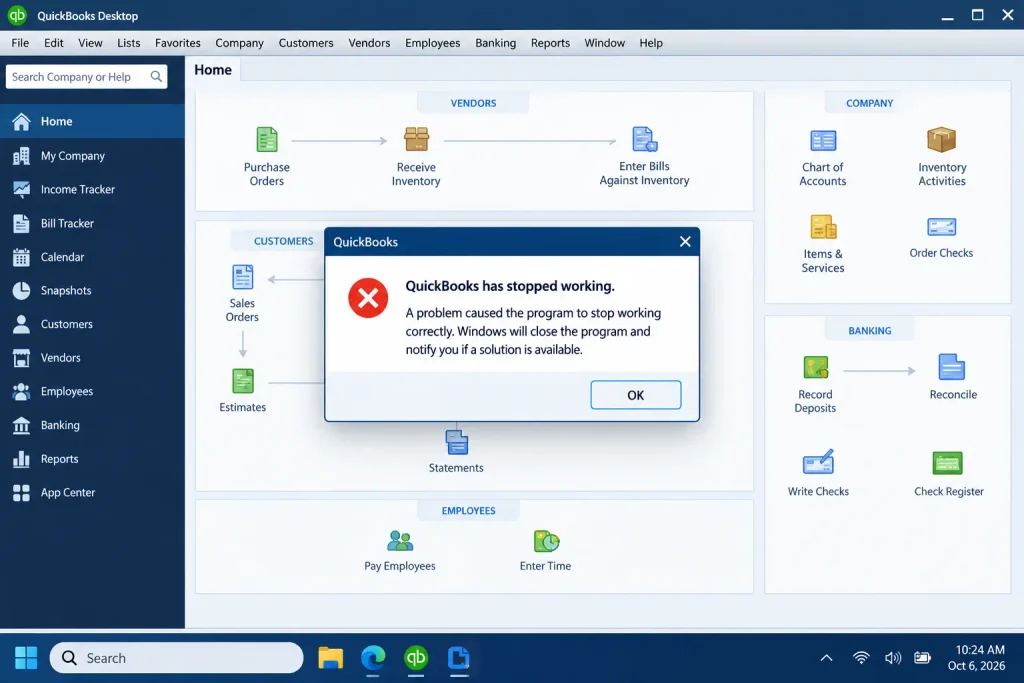Open the Estimates icon

(x=242, y=381)
